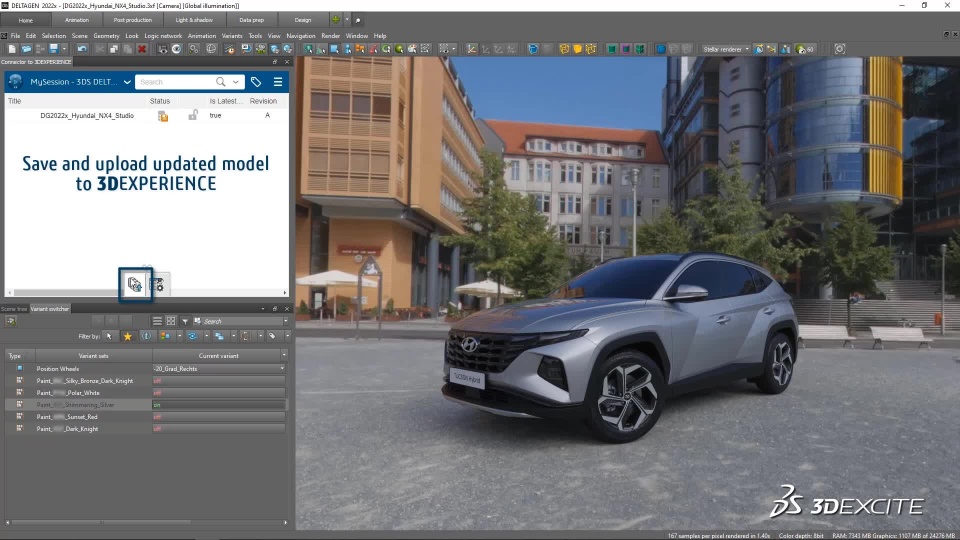The height and width of the screenshot is (540, 960).
Task: Switch variant switcher to list view
Action: 158,321
